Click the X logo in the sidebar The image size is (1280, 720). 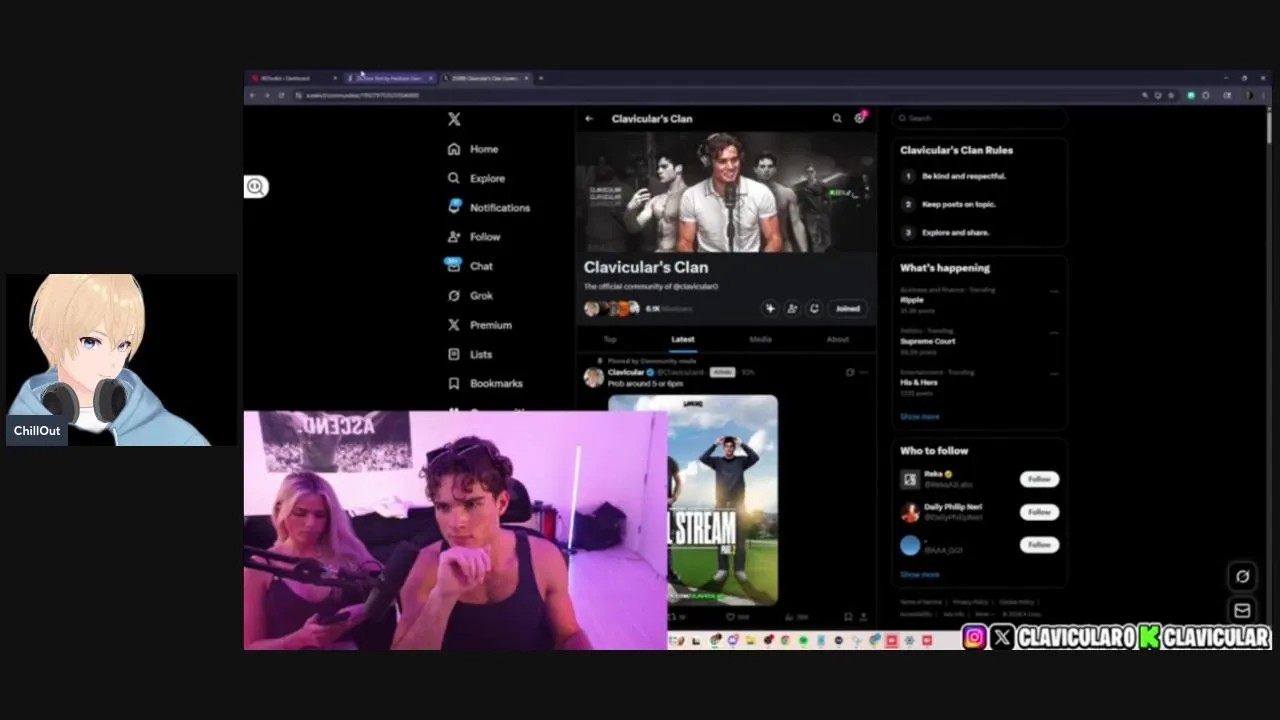click(454, 119)
